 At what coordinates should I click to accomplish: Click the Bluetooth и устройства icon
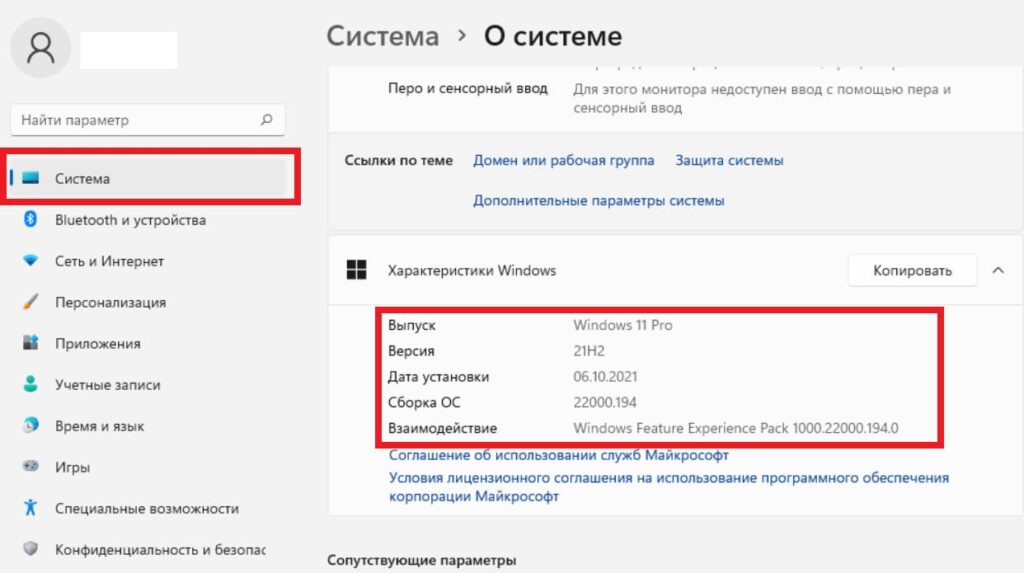tap(31, 220)
